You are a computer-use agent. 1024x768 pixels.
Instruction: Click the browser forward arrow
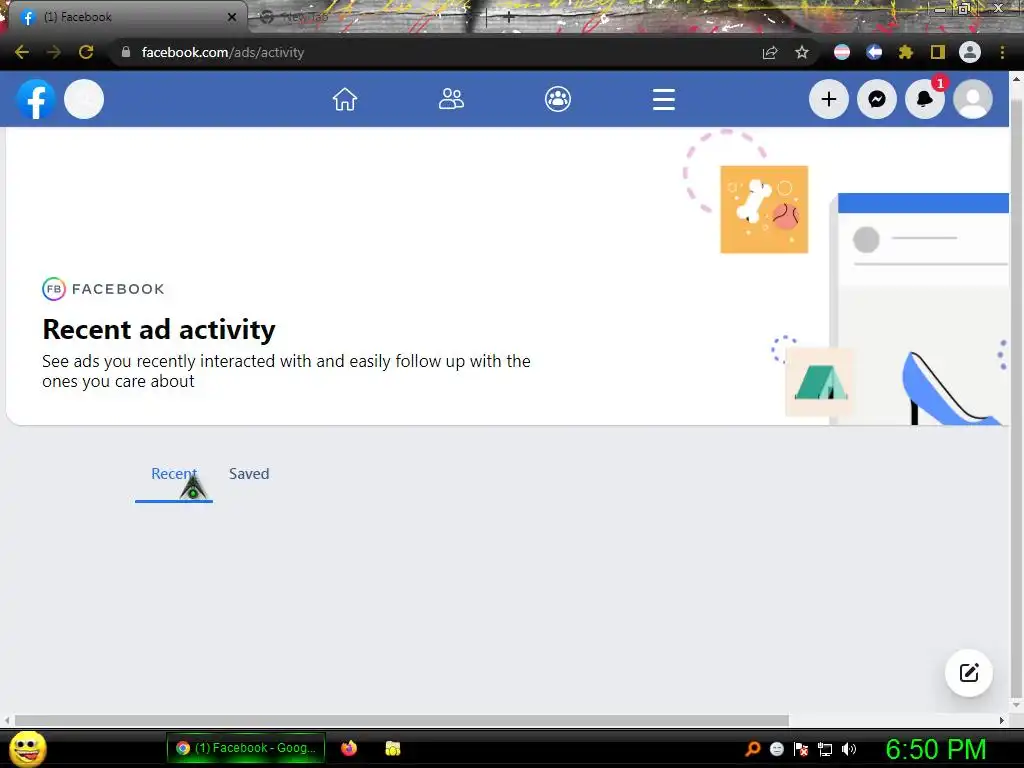point(54,52)
